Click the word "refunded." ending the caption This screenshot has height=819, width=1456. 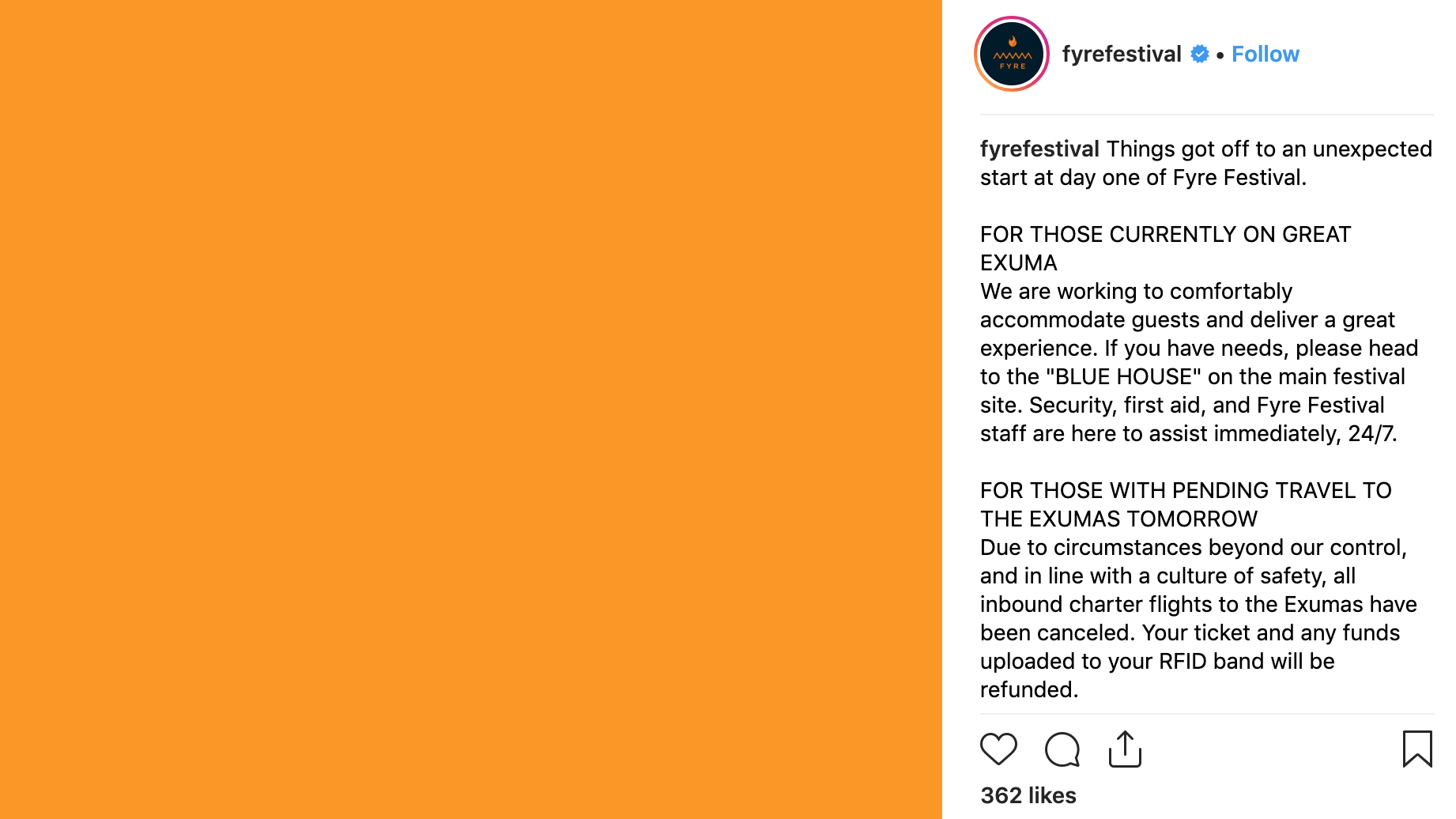(1028, 690)
